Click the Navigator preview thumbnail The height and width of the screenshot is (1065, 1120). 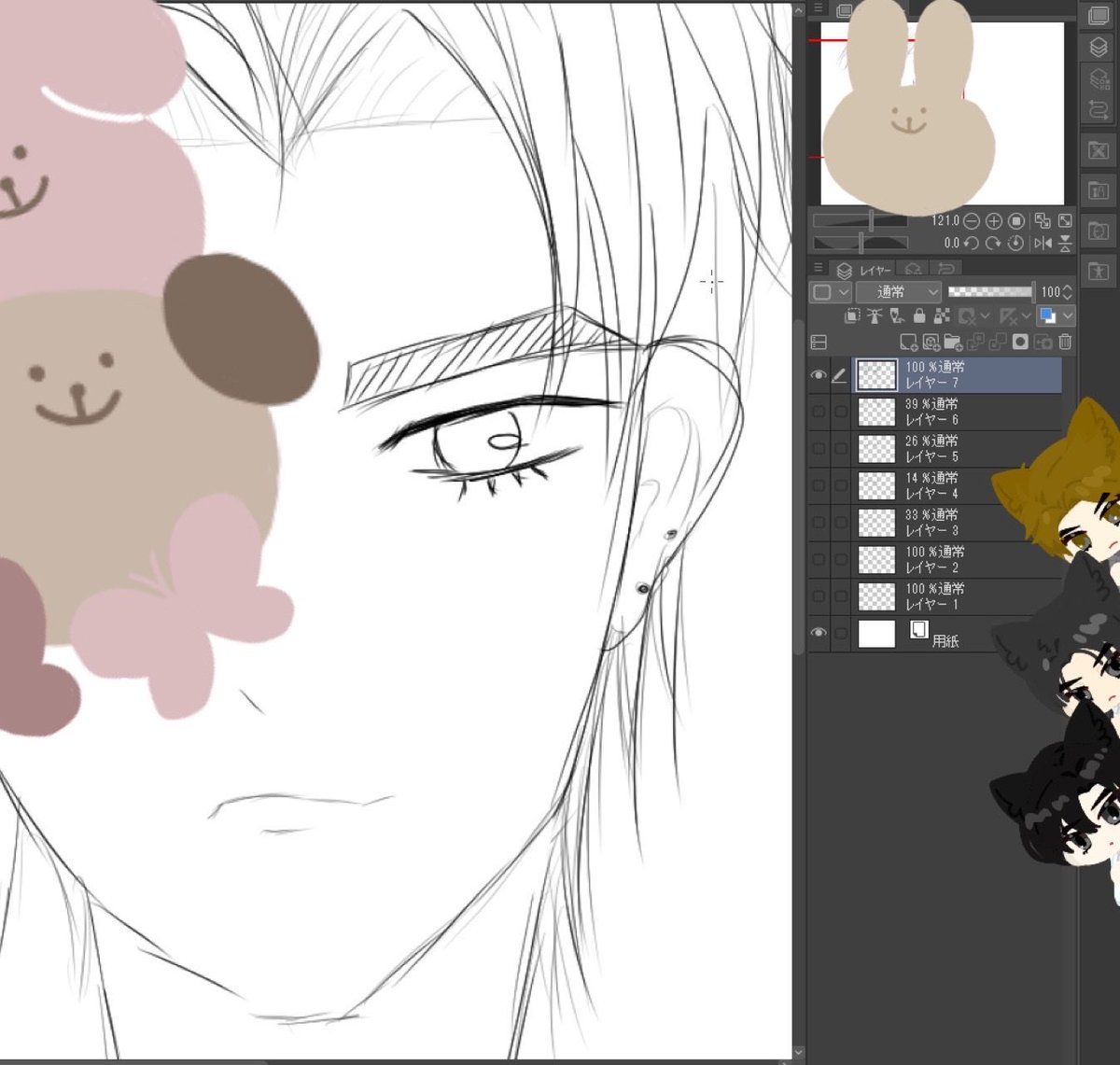point(941,114)
